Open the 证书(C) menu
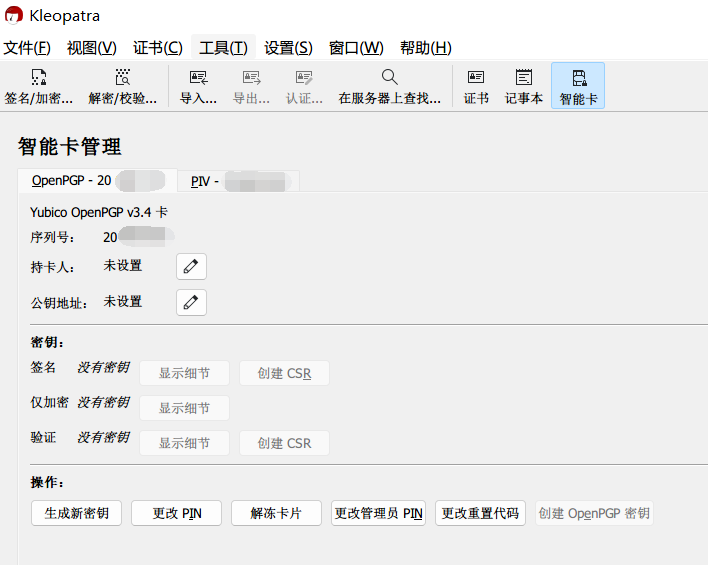 point(158,47)
